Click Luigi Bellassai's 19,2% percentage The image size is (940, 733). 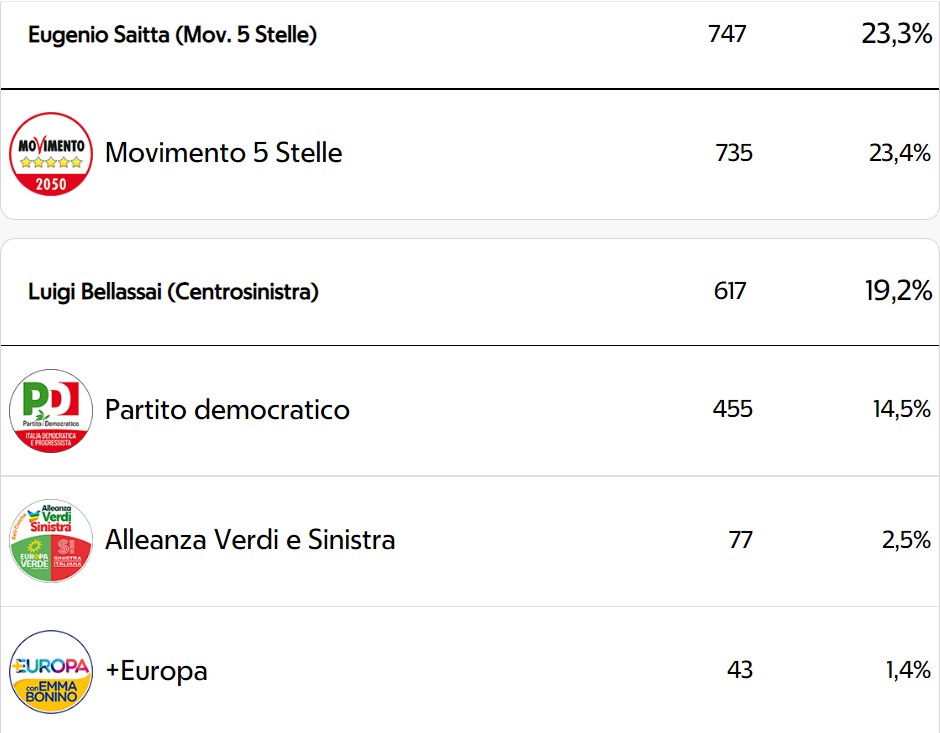click(899, 291)
